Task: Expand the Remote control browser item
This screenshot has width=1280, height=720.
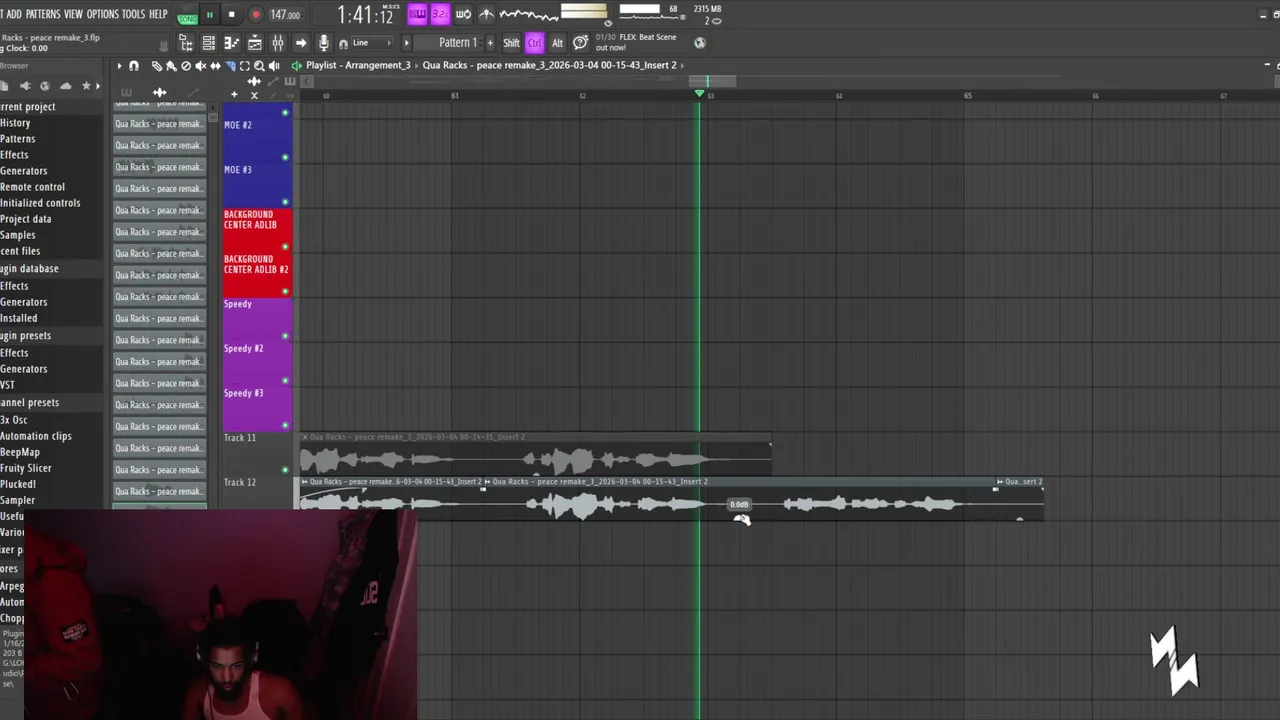Action: coord(32,187)
